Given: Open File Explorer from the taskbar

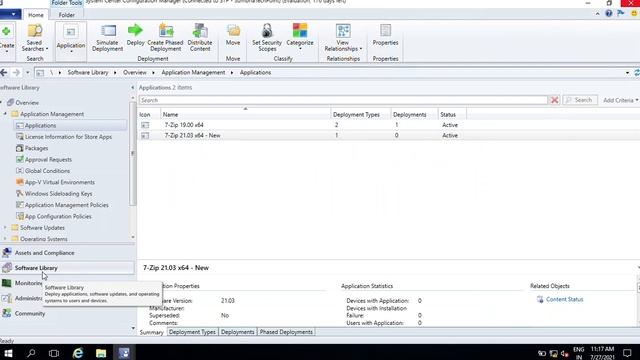Looking at the screenshot, I should (x=101, y=353).
